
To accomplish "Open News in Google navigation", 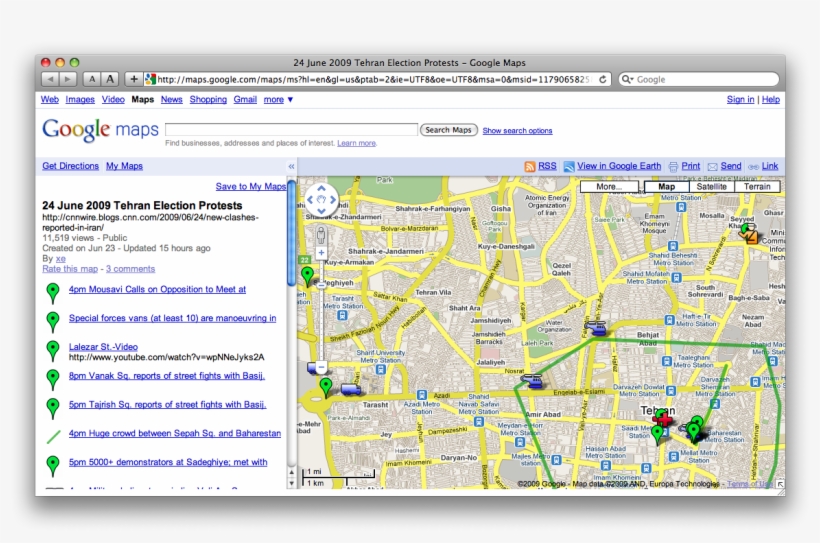I will tap(172, 99).
